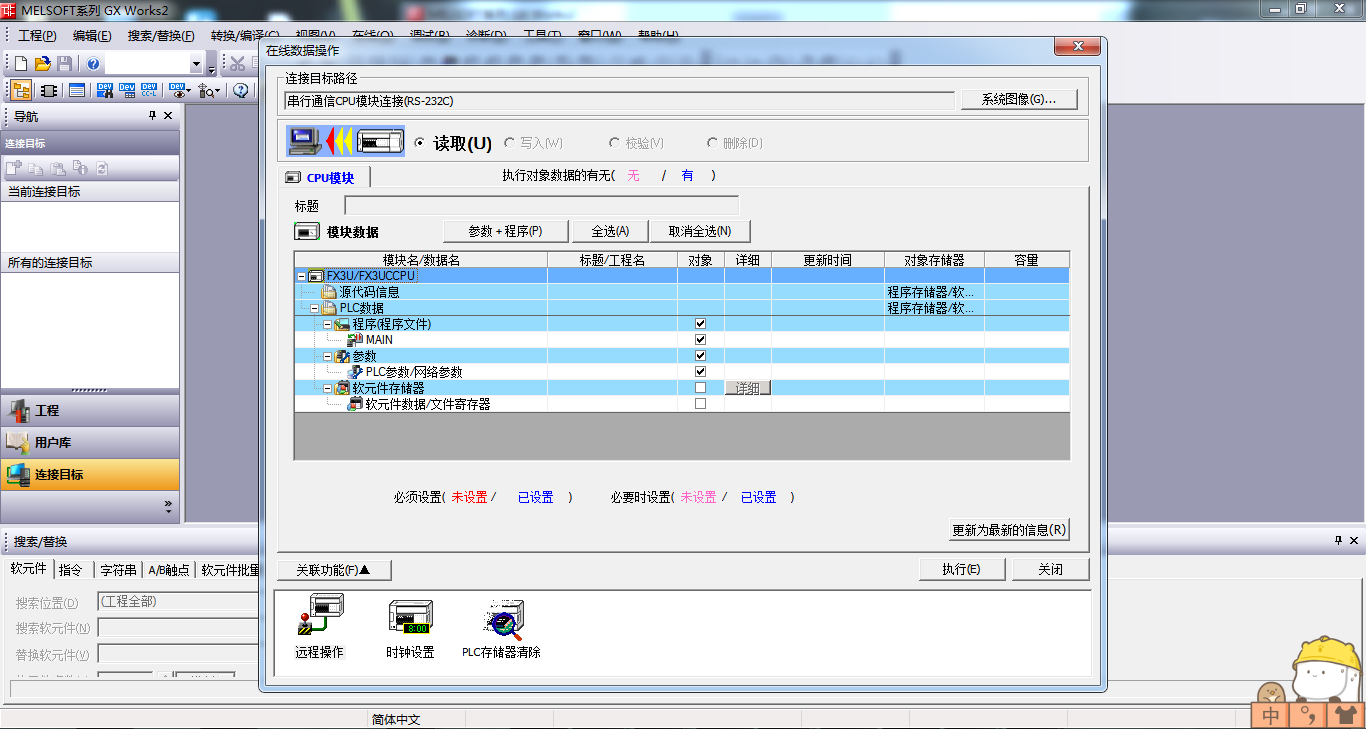Toggle the Navigation window tree icon

[x=21, y=90]
